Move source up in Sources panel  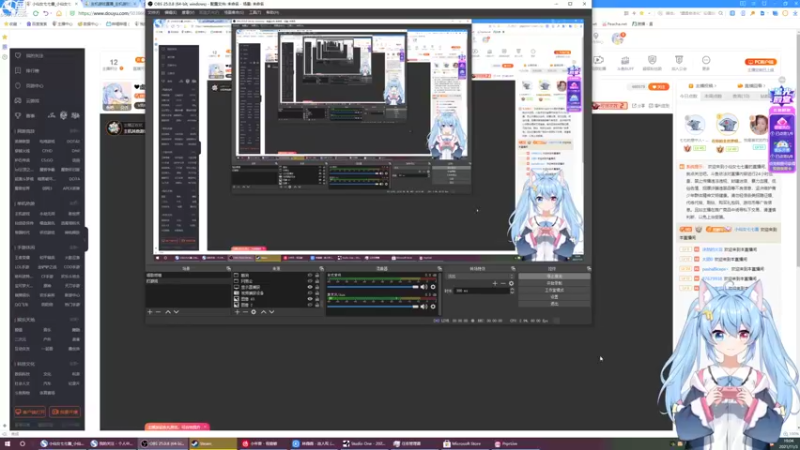coord(263,312)
